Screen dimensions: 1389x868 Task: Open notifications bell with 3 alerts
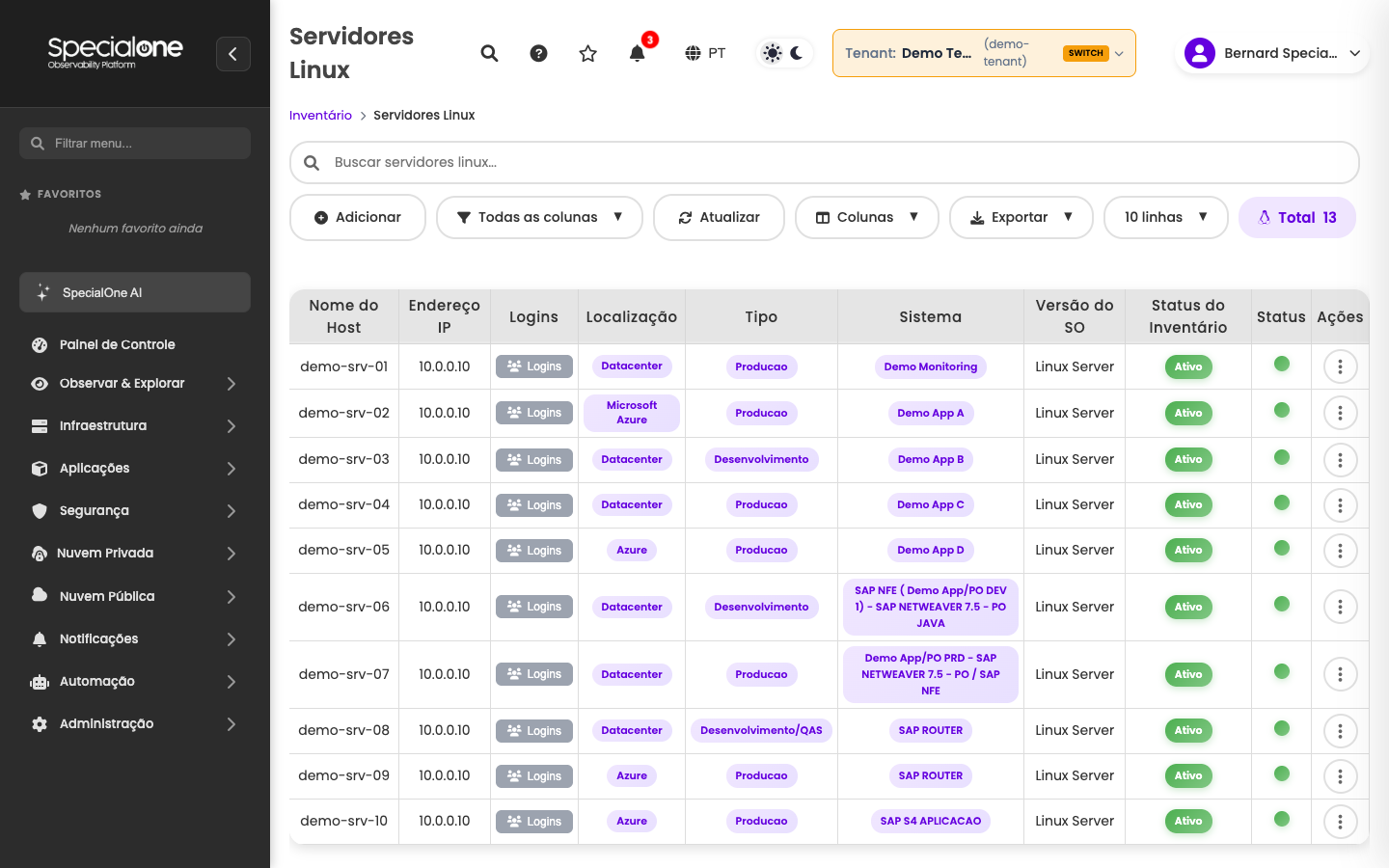[638, 53]
